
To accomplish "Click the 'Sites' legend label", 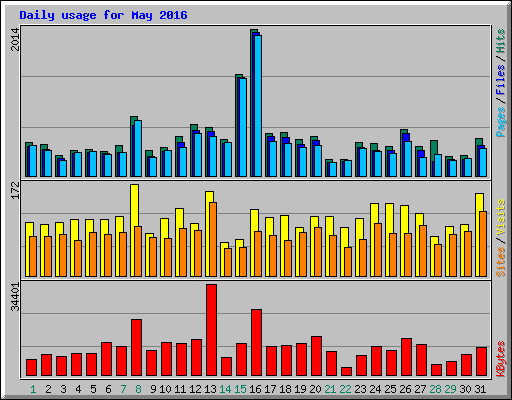I will [x=500, y=262].
